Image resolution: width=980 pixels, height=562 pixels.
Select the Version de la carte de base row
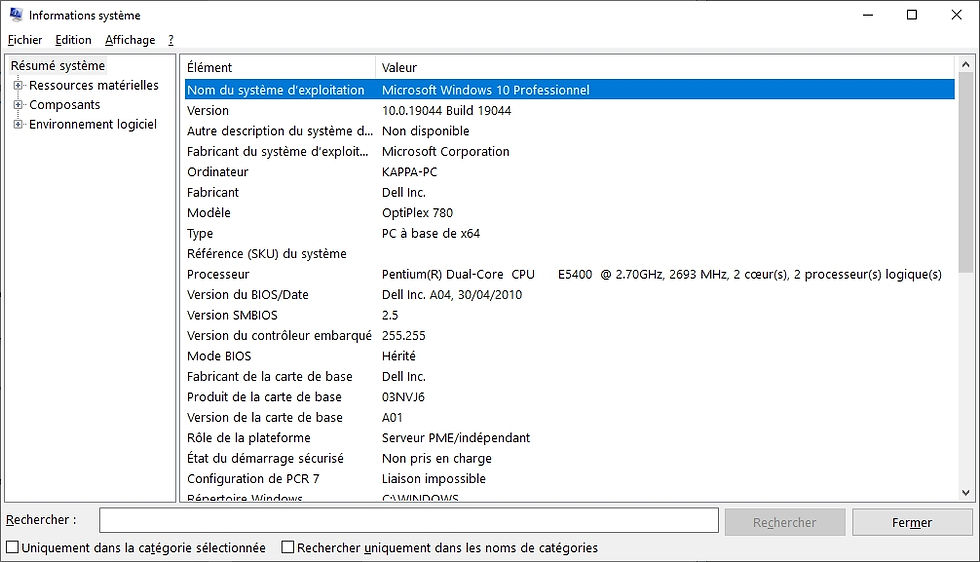coord(569,418)
